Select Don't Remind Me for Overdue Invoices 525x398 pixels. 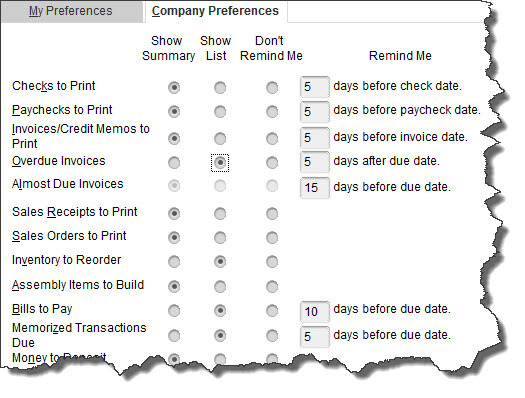[272, 163]
